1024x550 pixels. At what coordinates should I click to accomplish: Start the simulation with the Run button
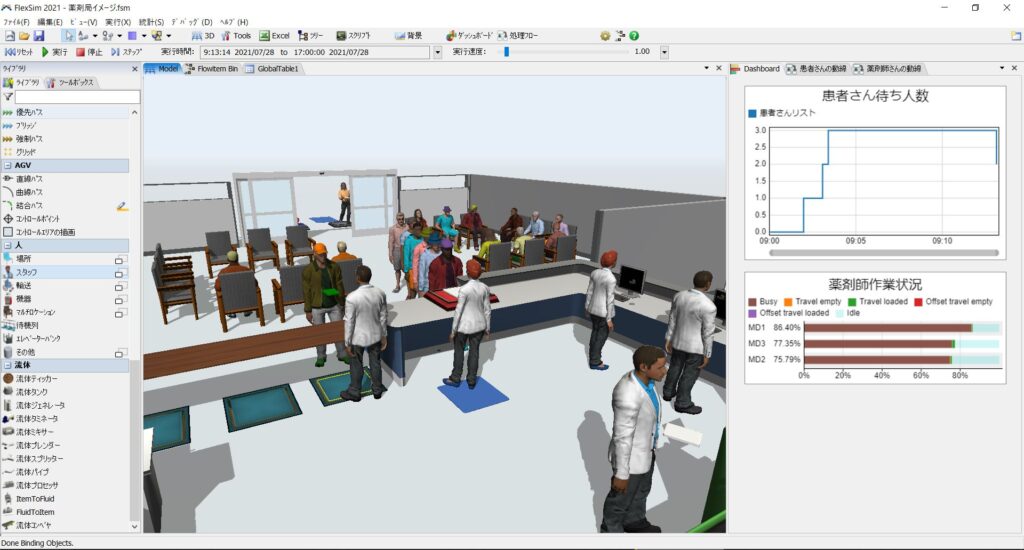click(54, 52)
